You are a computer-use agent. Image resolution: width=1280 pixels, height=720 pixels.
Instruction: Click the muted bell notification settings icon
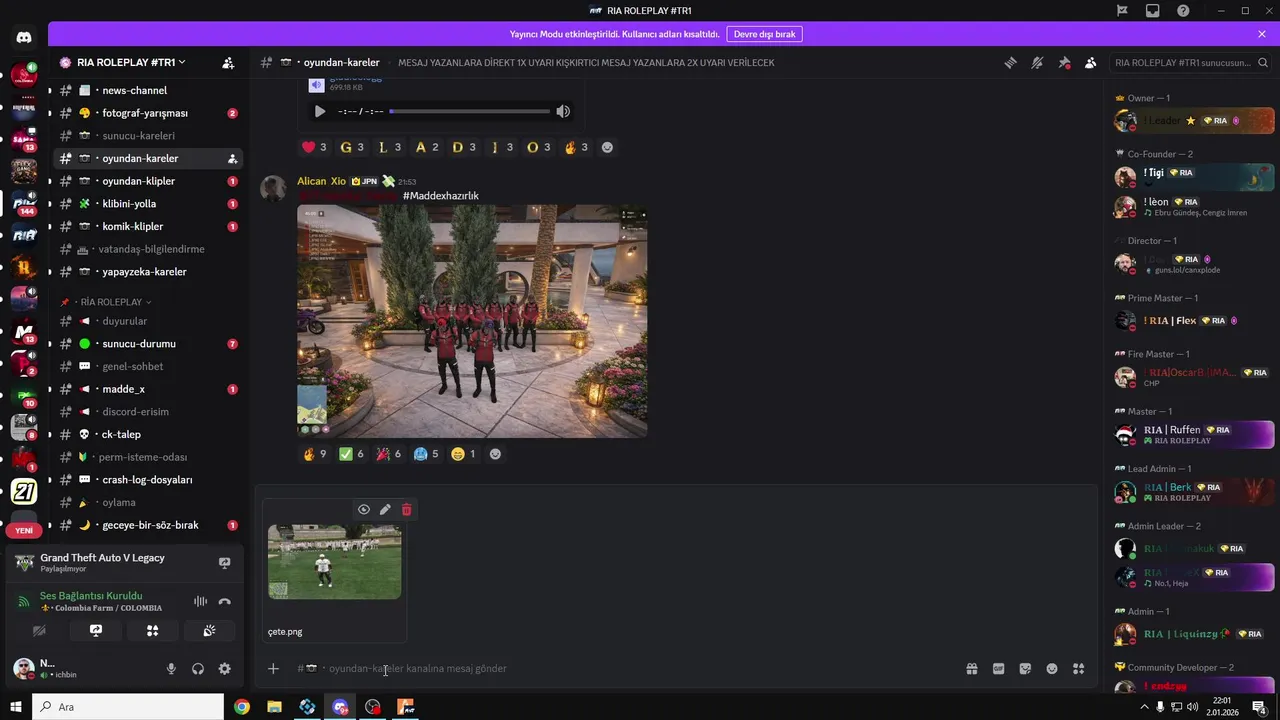[1038, 62]
